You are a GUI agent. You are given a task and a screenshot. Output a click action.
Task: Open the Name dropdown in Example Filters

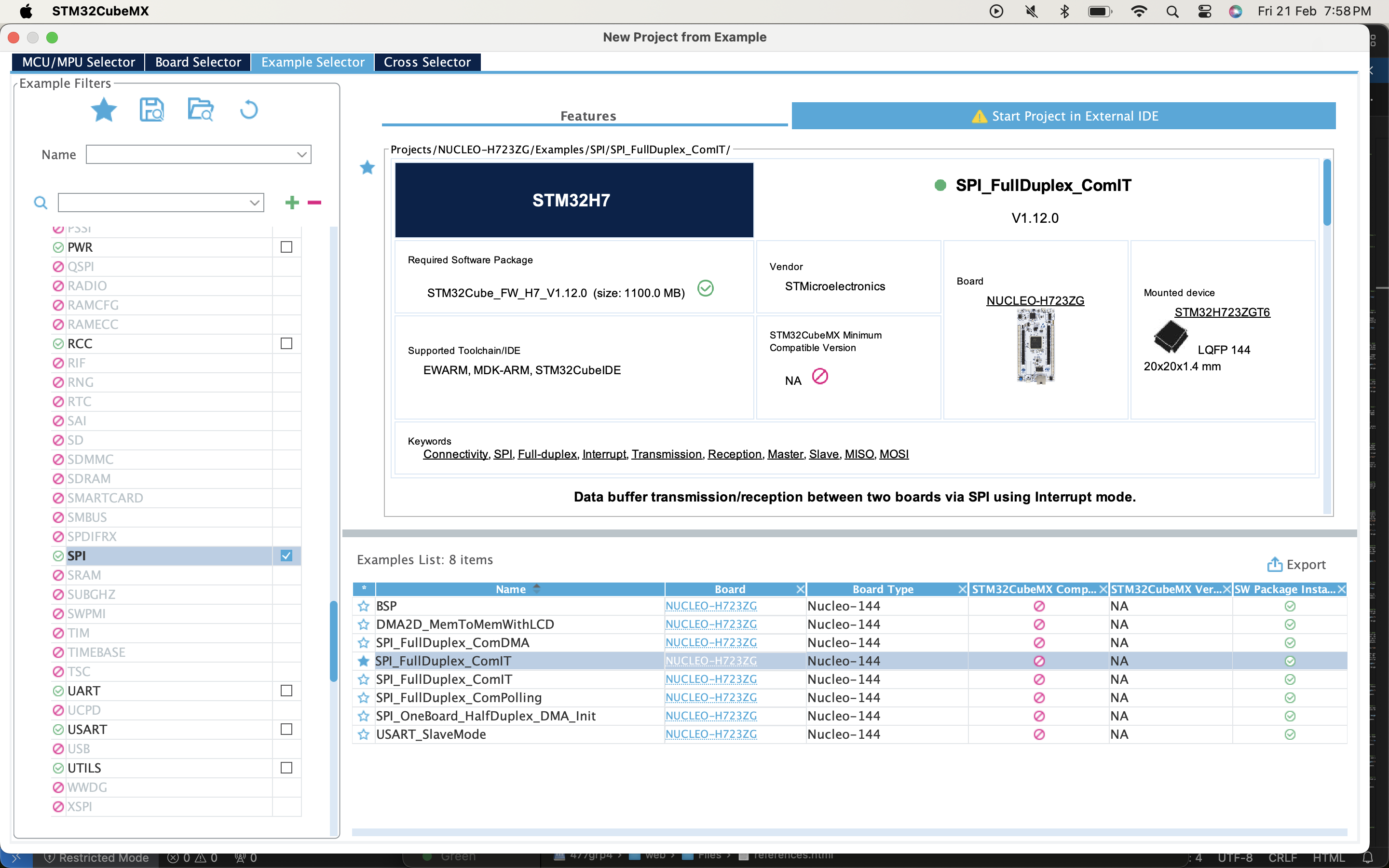[x=301, y=154]
